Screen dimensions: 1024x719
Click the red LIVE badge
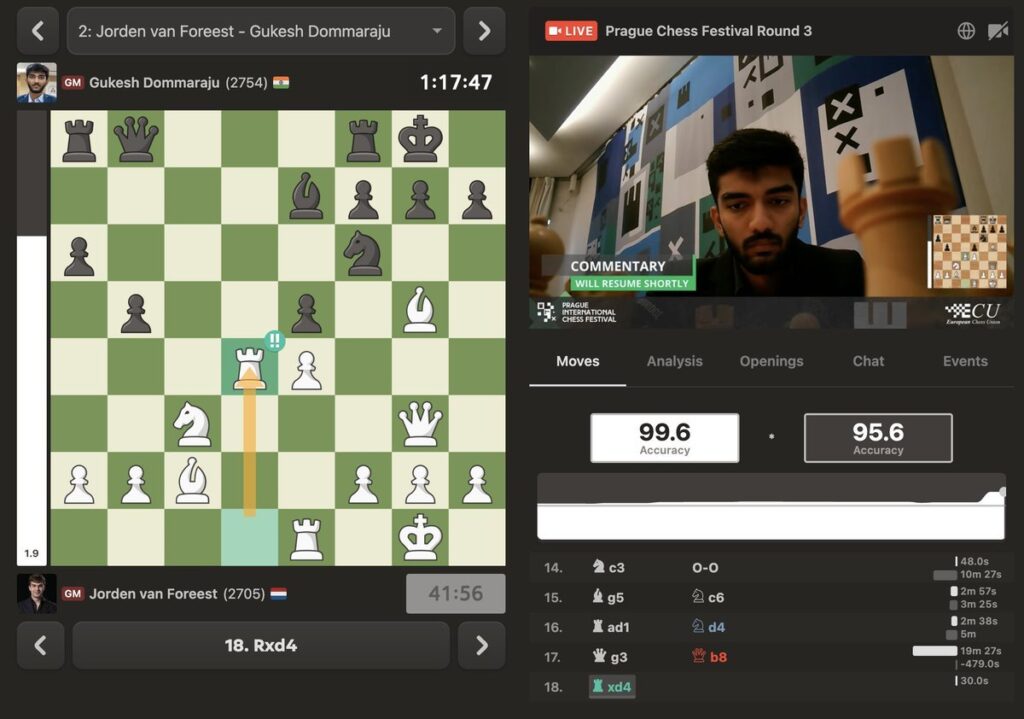coord(571,31)
